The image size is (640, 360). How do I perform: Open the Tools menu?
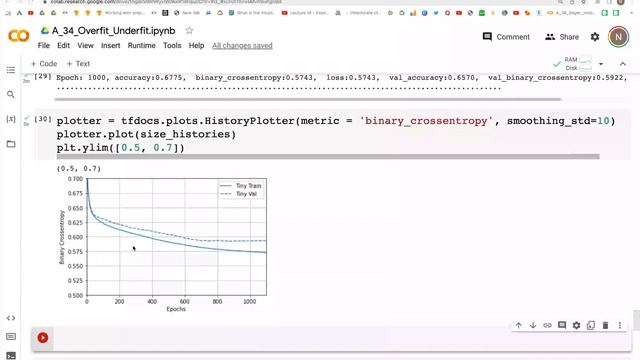tap(172, 45)
